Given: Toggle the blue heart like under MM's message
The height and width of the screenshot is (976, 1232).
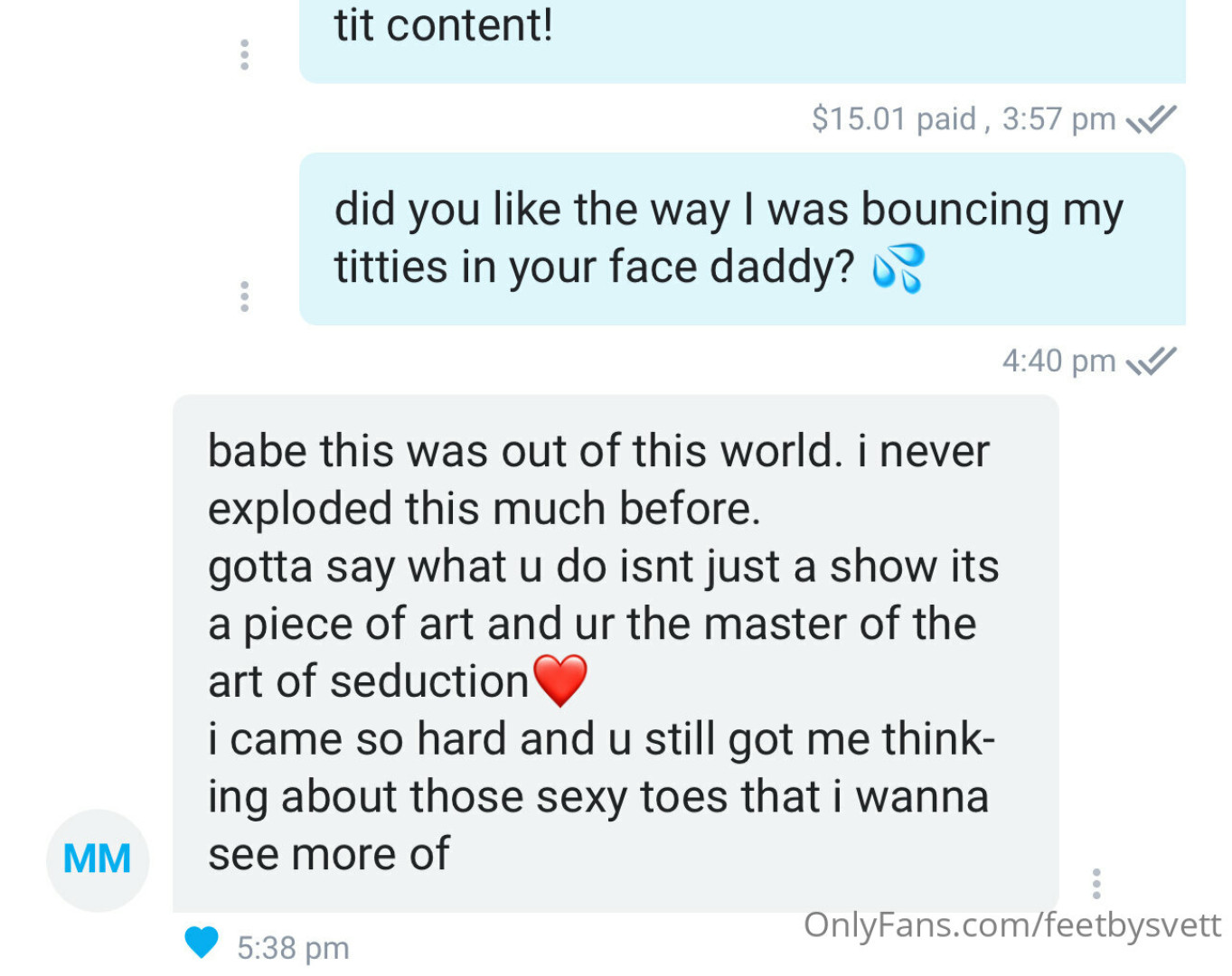Looking at the screenshot, I should tap(201, 942).
